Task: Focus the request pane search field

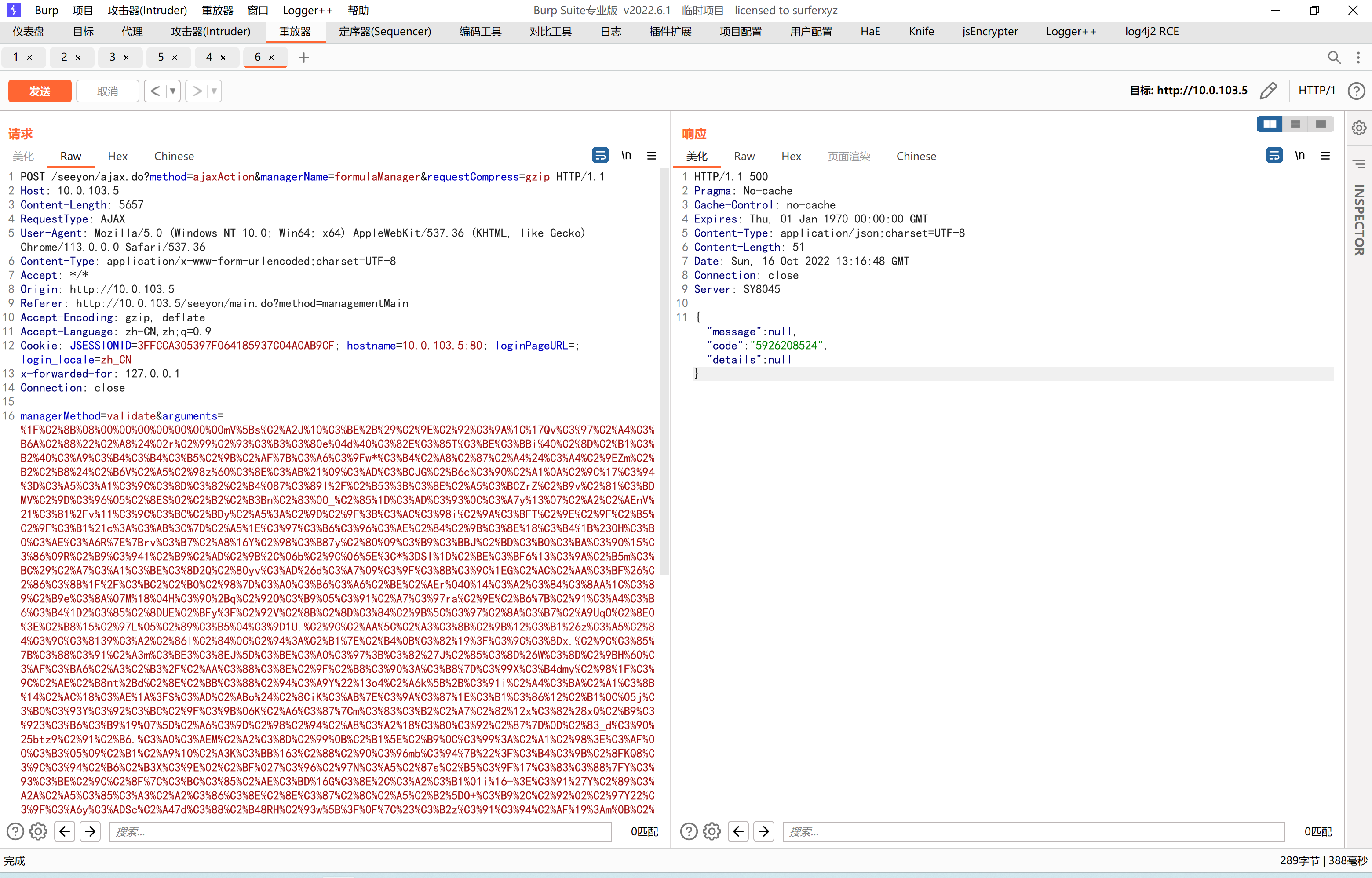Action: point(361,831)
